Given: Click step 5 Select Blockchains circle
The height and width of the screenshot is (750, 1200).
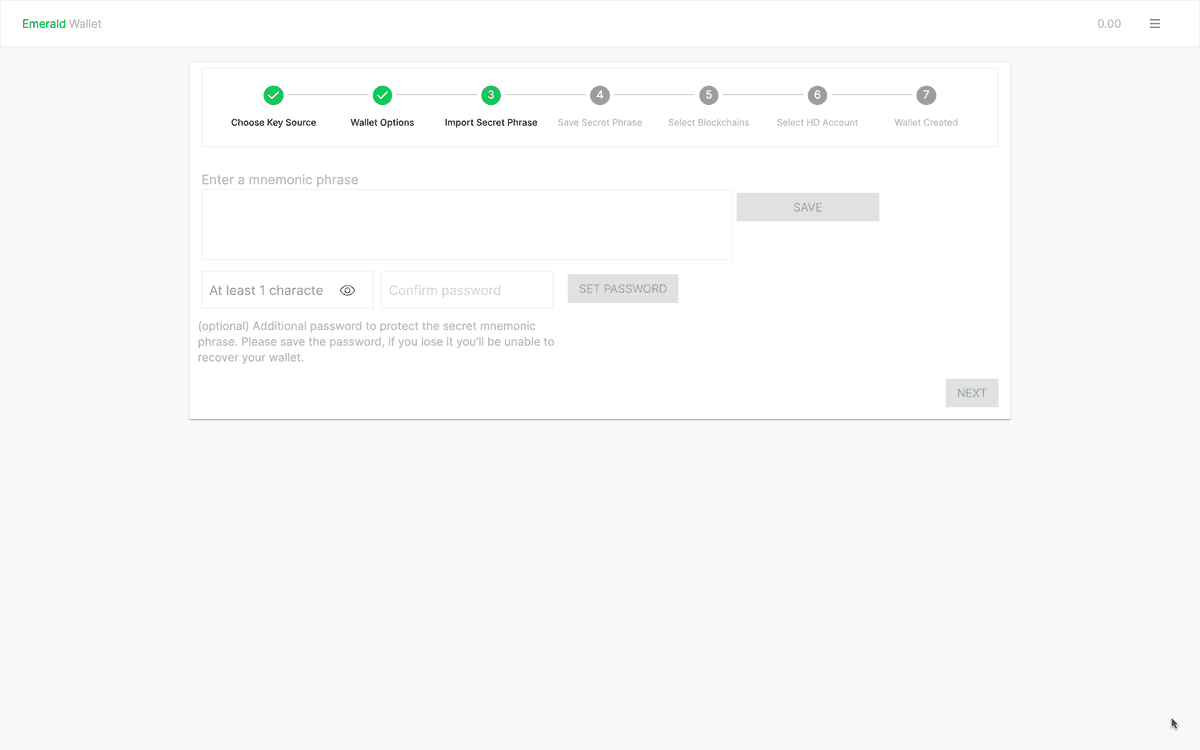Looking at the screenshot, I should 708,95.
